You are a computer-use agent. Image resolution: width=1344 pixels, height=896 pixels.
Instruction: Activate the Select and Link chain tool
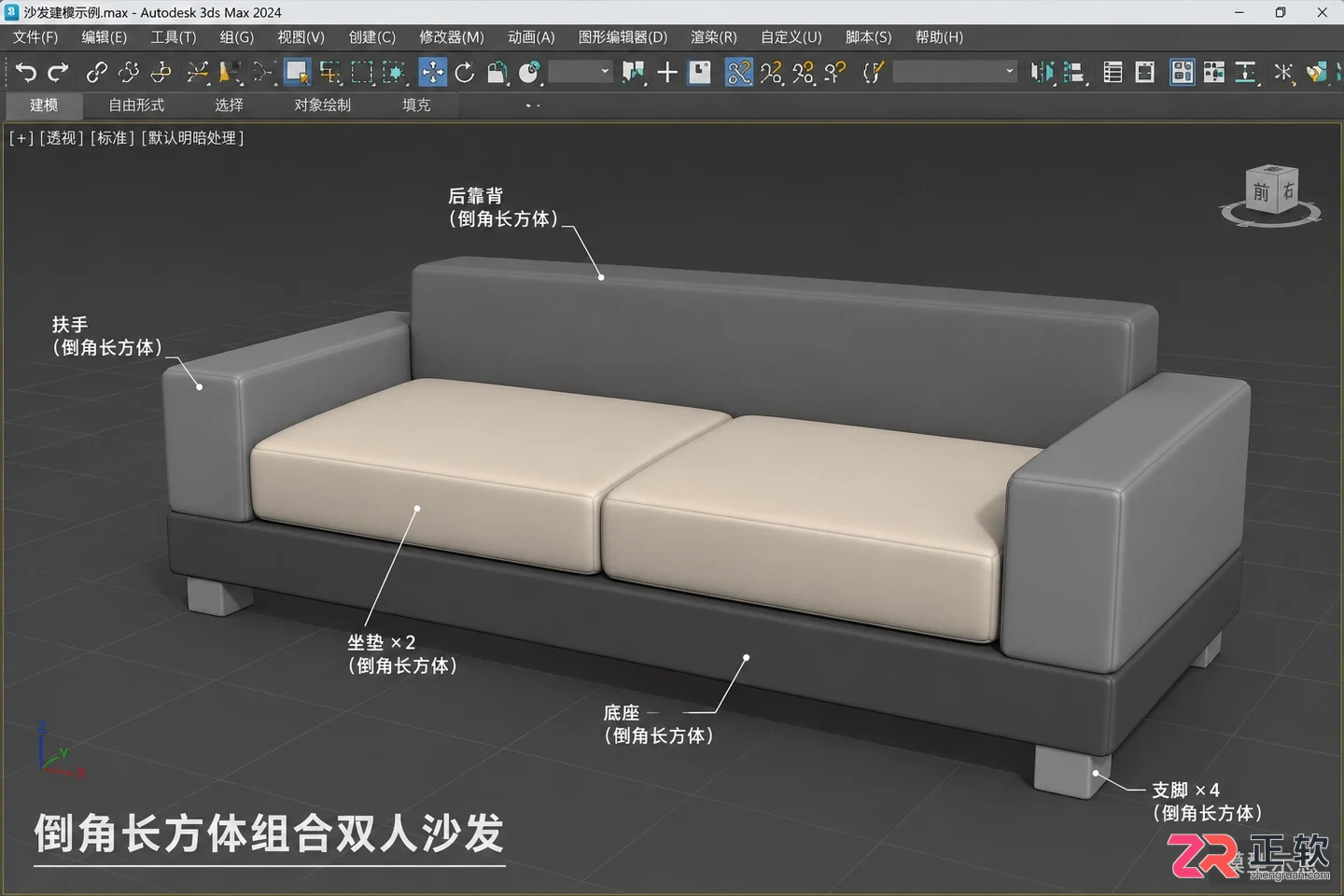96,72
